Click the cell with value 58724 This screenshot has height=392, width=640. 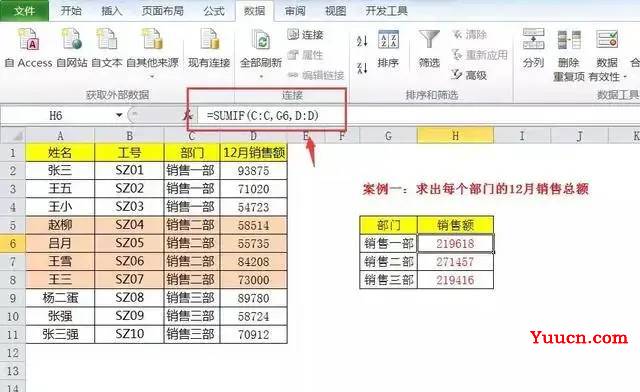pyautogui.click(x=253, y=316)
